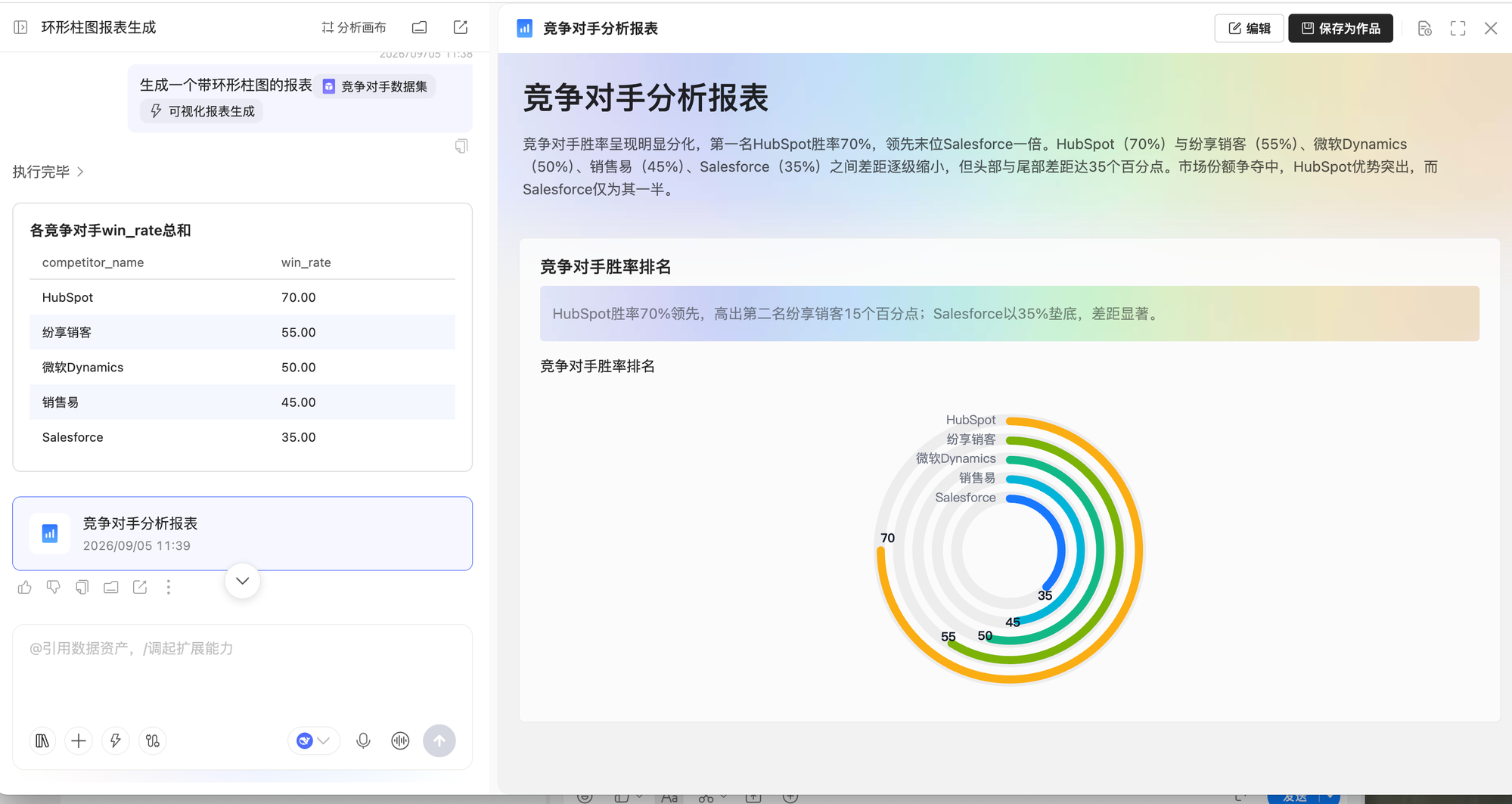The height and width of the screenshot is (804, 1512).
Task: Click the gradient insight summary banner
Action: [1009, 313]
